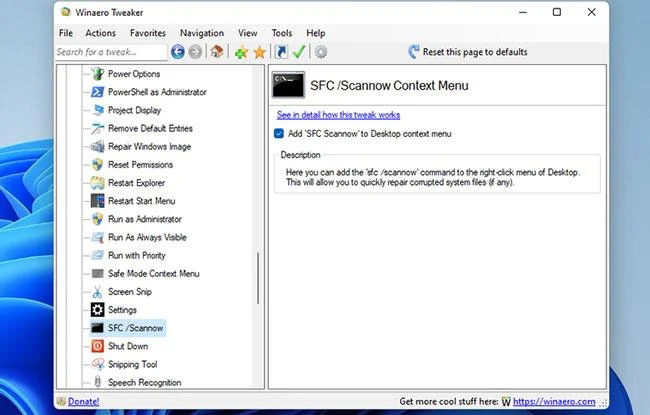Select 'SFC /Scannow' tree entry
650x415 pixels.
point(136,328)
